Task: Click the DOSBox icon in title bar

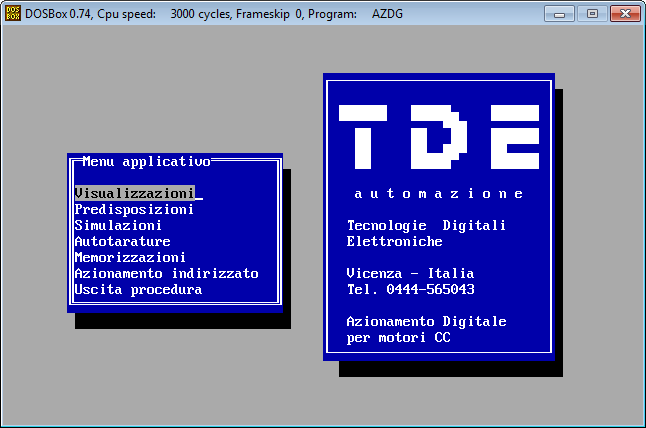Action: (x=13, y=14)
